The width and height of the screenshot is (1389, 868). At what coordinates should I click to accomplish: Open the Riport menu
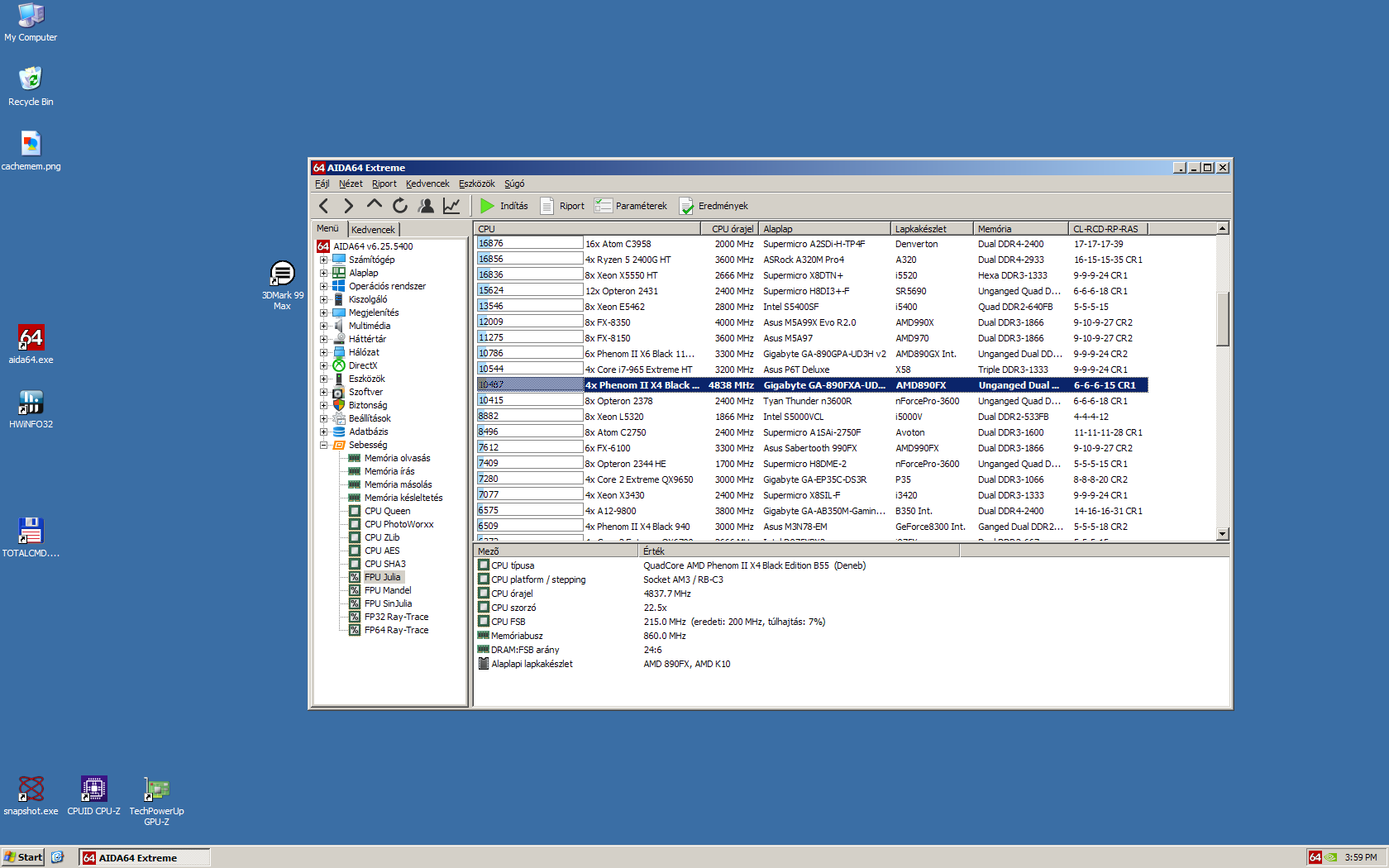pyautogui.click(x=384, y=184)
